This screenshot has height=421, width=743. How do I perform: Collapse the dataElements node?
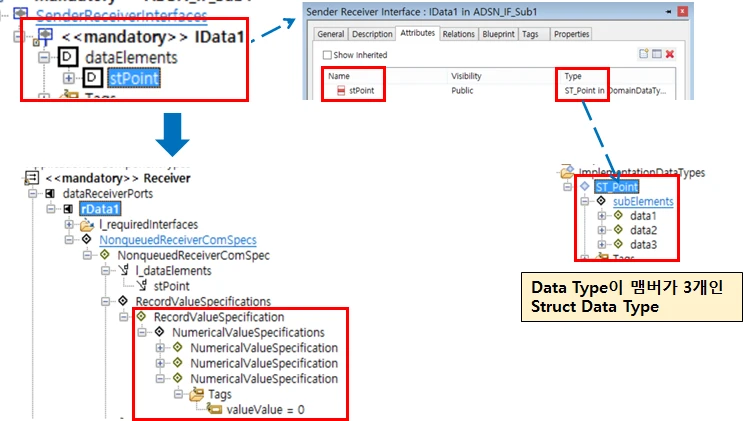(x=44, y=57)
